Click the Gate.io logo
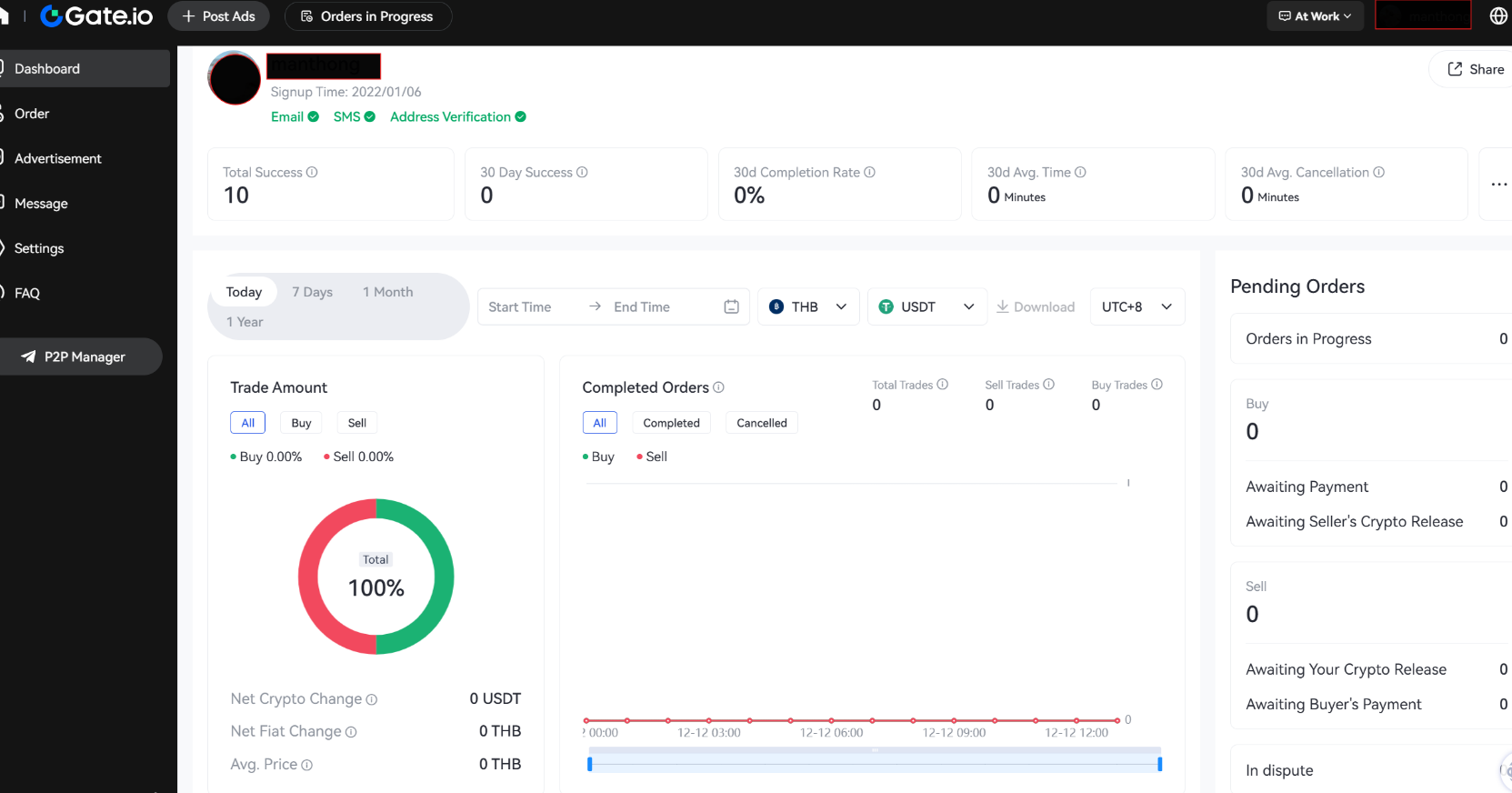 (96, 16)
